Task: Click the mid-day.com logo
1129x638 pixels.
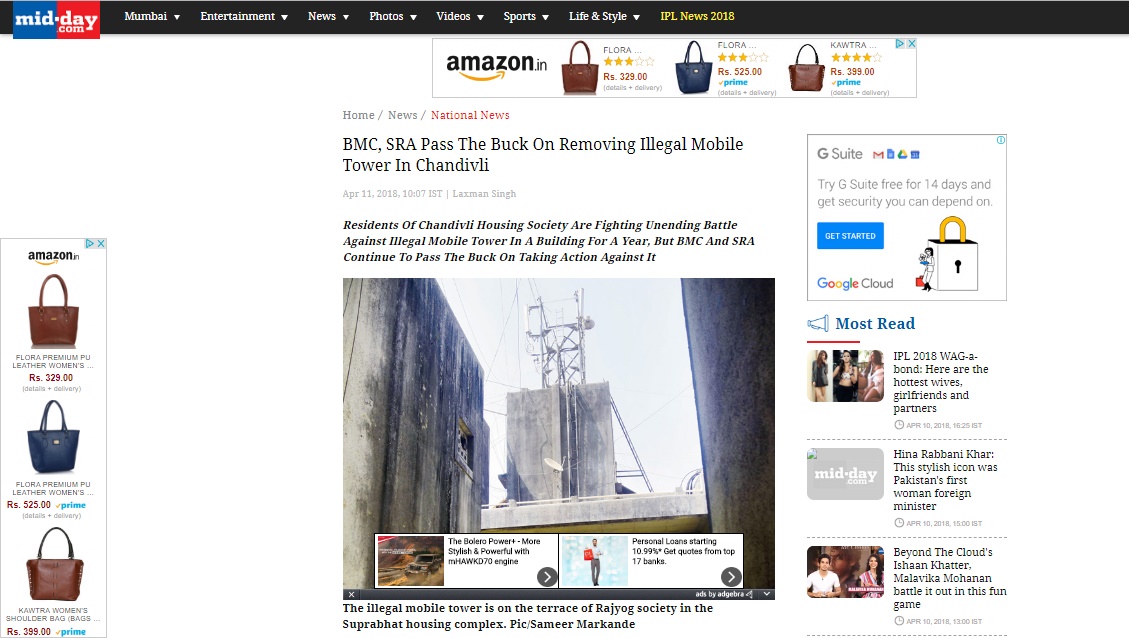Action: pos(56,19)
